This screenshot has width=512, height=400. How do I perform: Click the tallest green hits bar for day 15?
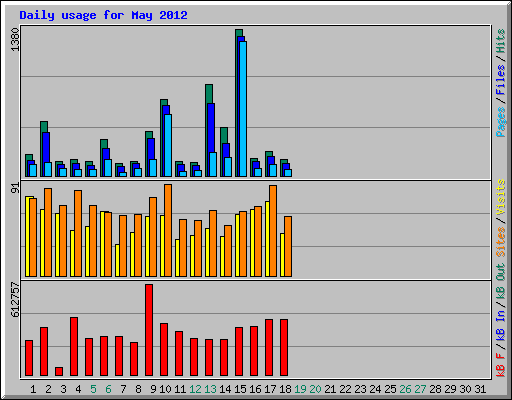click(x=237, y=103)
